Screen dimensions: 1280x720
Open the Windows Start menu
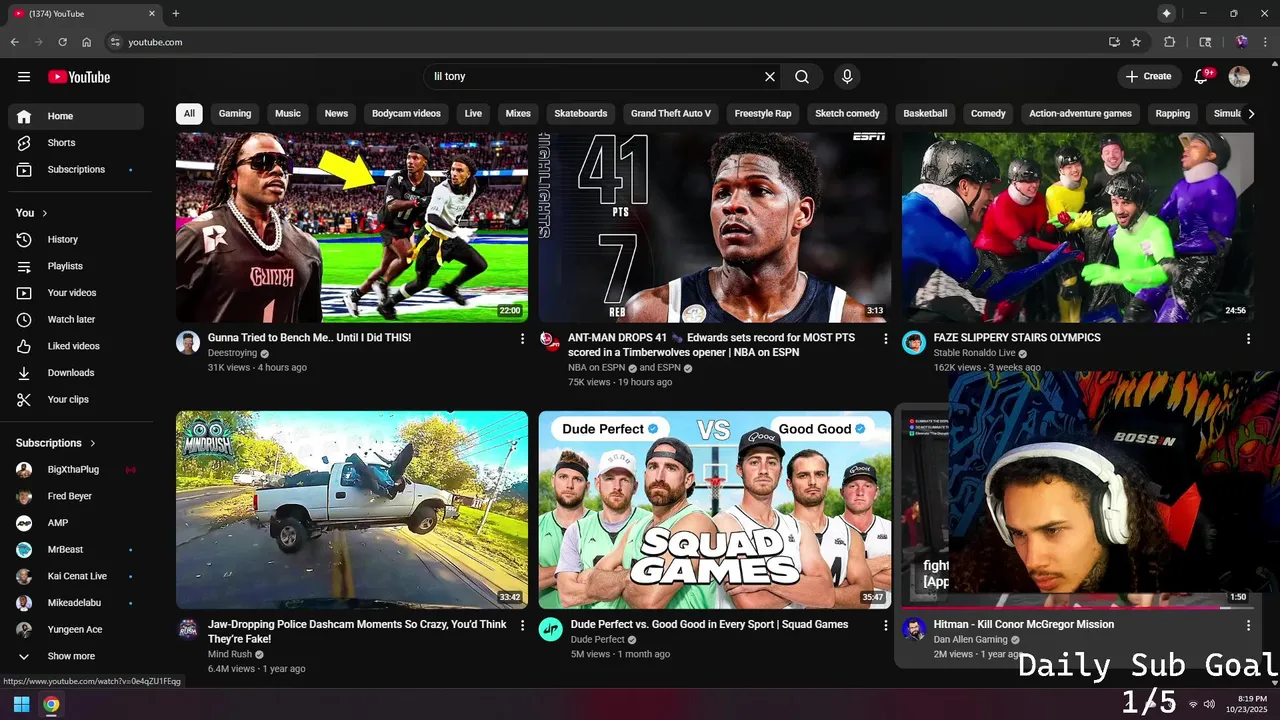point(21,704)
